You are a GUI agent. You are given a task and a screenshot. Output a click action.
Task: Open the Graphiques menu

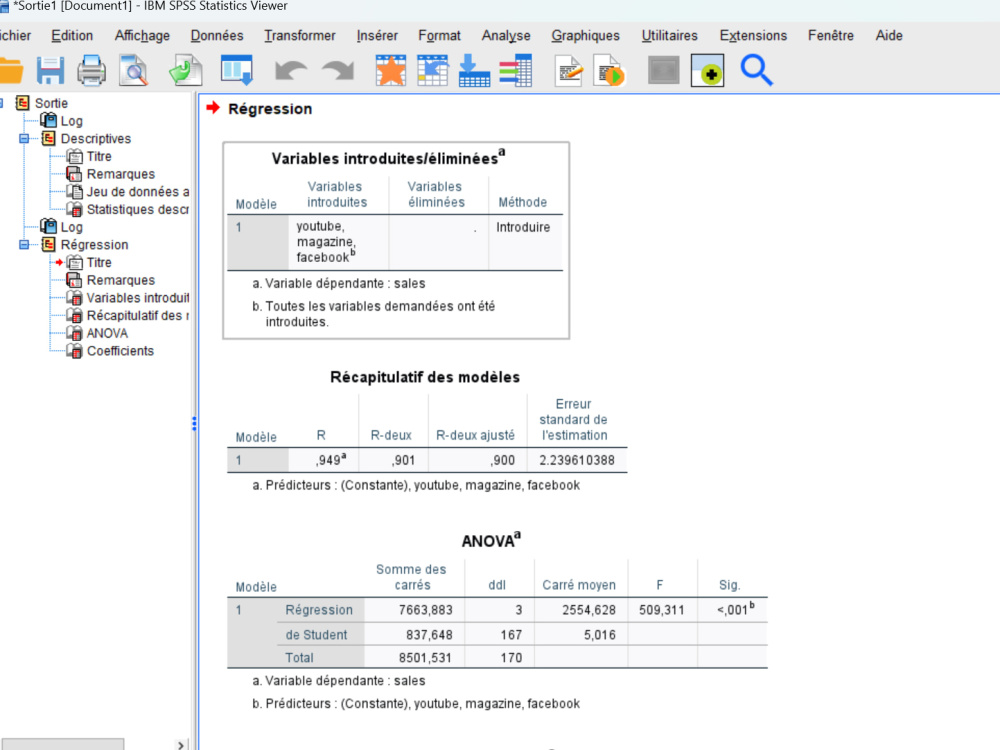pyautogui.click(x=585, y=36)
